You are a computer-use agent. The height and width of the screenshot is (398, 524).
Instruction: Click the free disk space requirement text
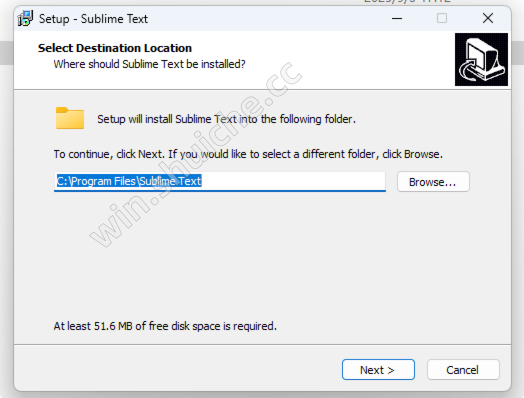coord(165,326)
